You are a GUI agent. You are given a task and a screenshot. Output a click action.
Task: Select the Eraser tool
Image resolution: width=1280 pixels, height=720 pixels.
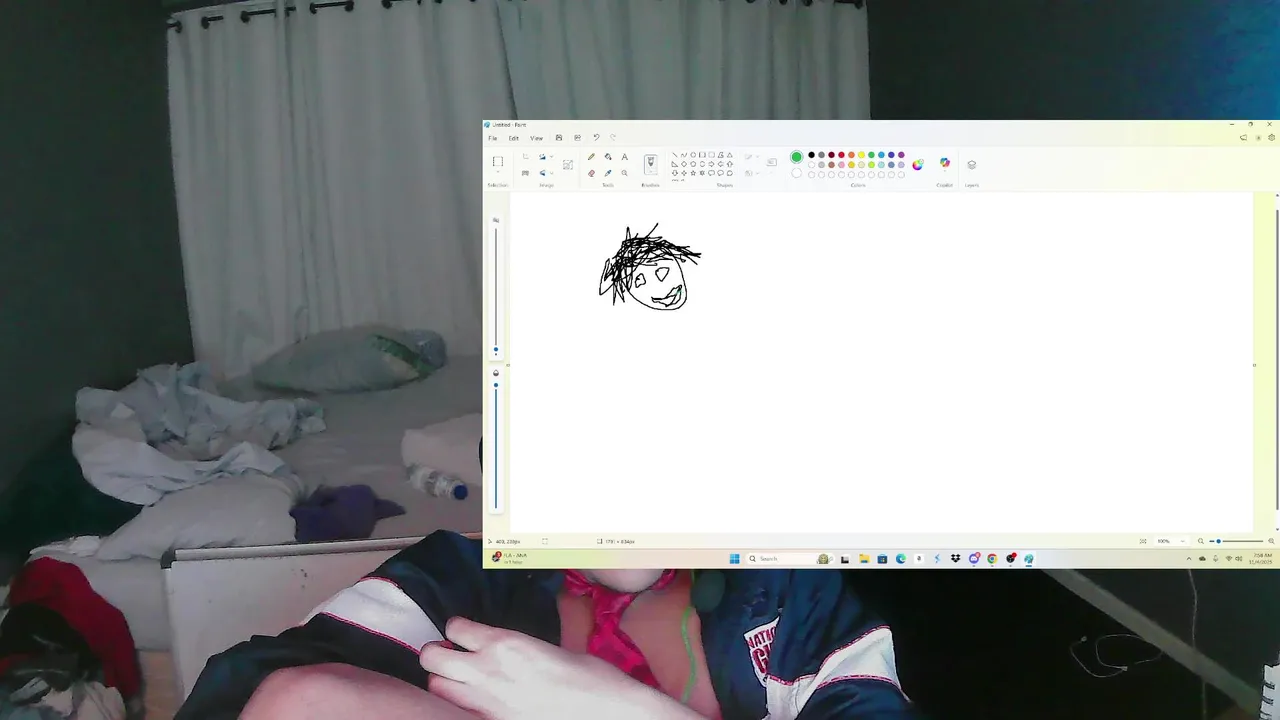pyautogui.click(x=591, y=173)
